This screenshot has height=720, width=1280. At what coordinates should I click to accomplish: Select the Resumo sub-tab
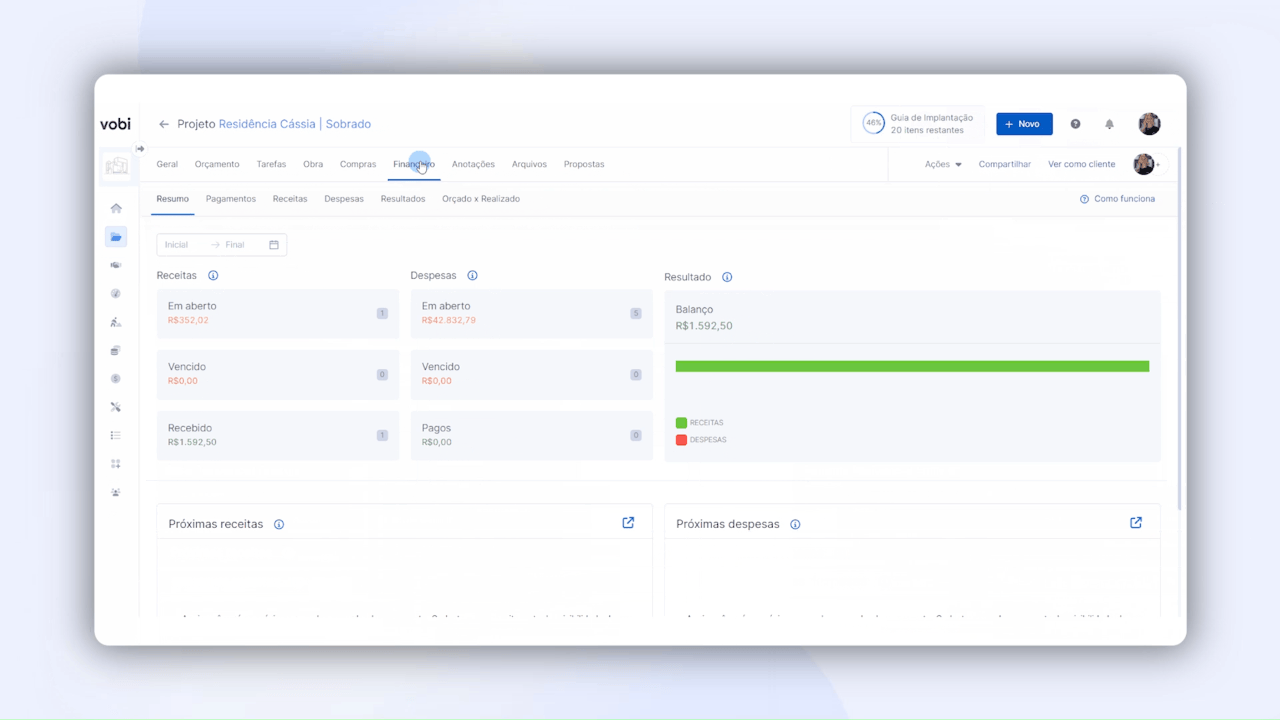point(172,199)
